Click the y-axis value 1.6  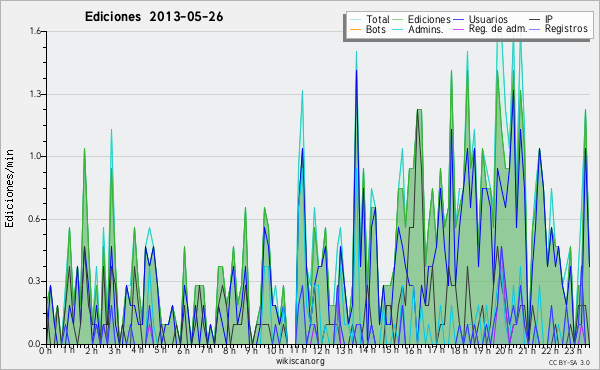click(x=35, y=31)
